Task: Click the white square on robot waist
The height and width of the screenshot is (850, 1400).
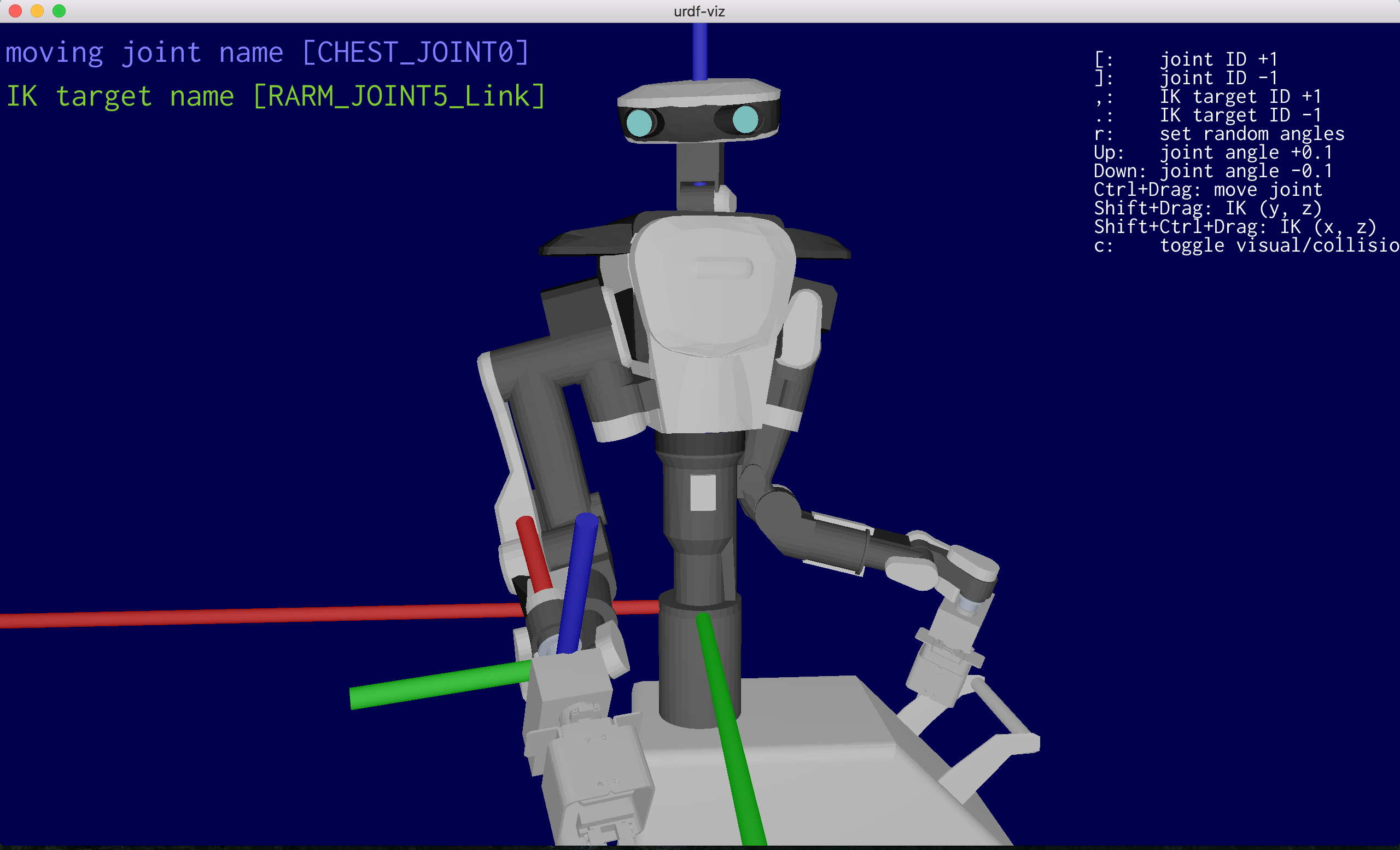Action: 703,493
